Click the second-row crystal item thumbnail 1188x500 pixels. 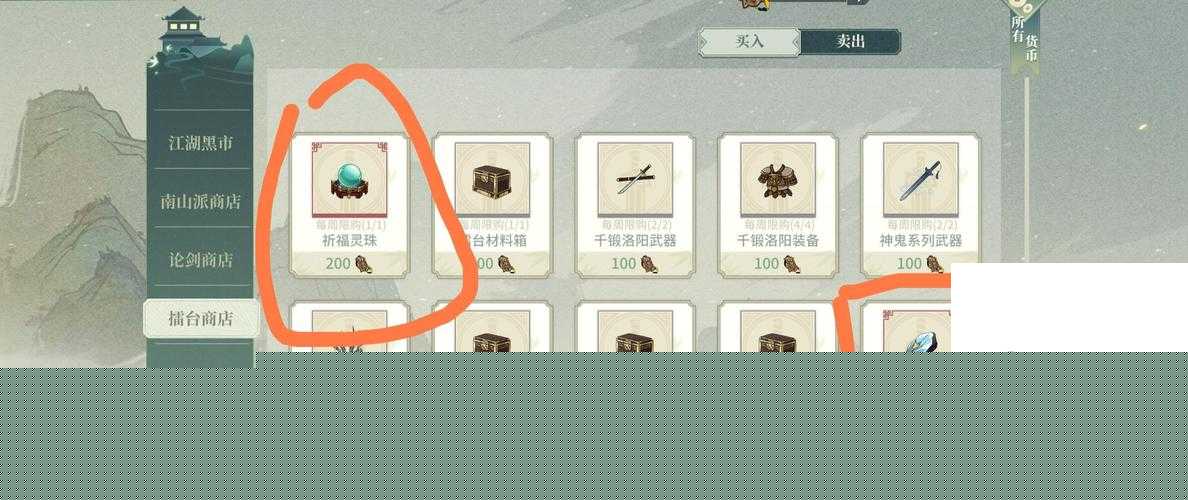(917, 332)
